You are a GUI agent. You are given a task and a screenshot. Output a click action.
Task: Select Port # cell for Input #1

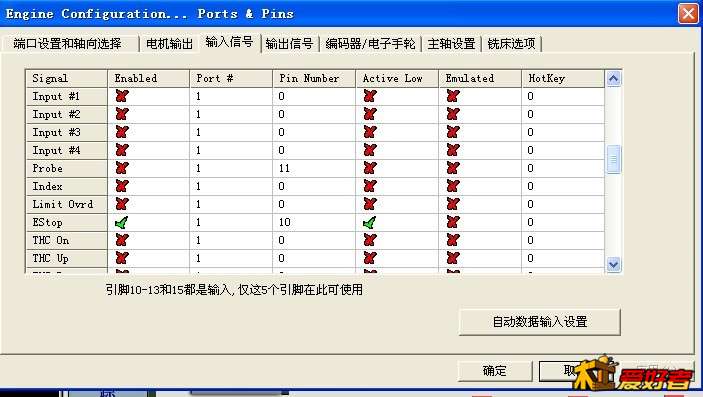click(x=231, y=96)
